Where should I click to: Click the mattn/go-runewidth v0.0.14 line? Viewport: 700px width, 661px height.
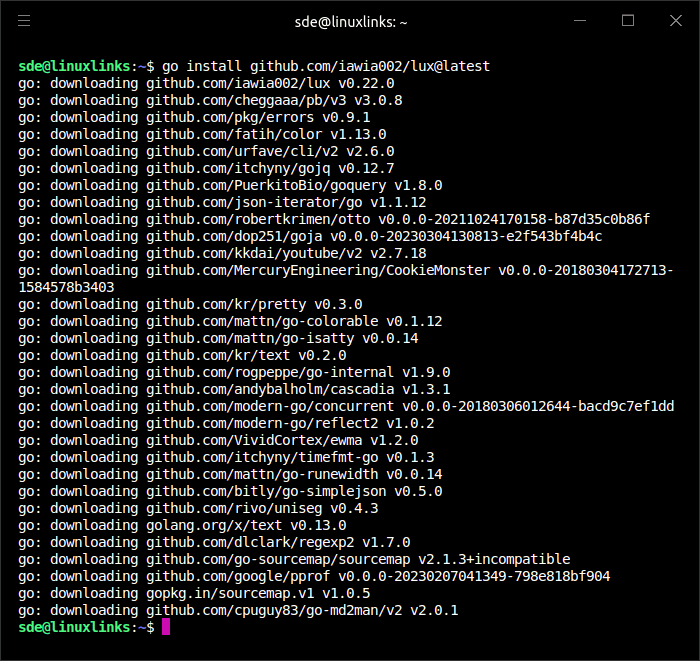(x=230, y=474)
